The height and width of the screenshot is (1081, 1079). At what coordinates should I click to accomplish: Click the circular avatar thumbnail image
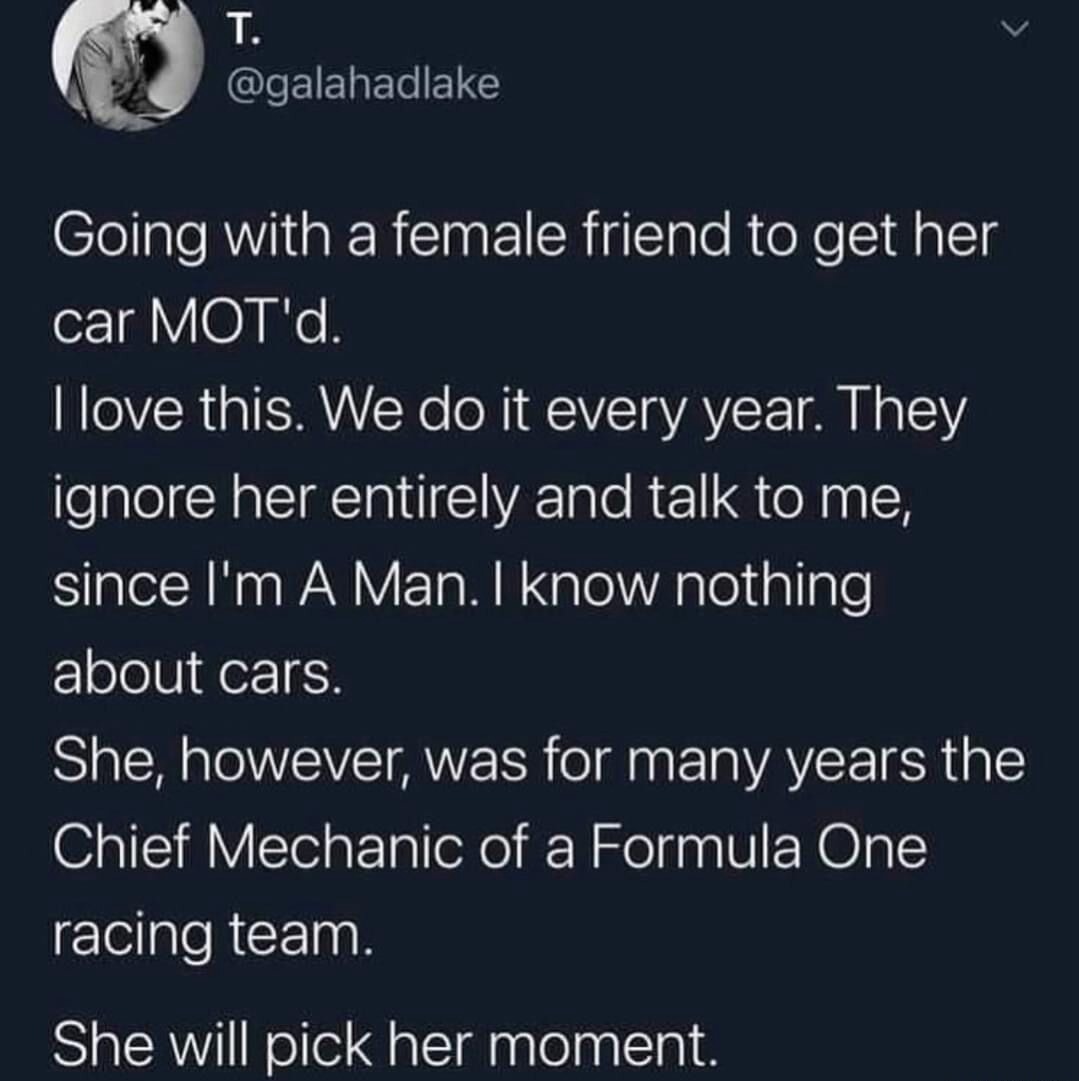(128, 63)
